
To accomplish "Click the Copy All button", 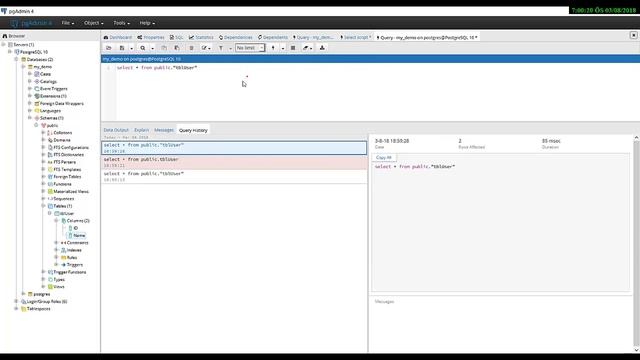I will (x=384, y=157).
